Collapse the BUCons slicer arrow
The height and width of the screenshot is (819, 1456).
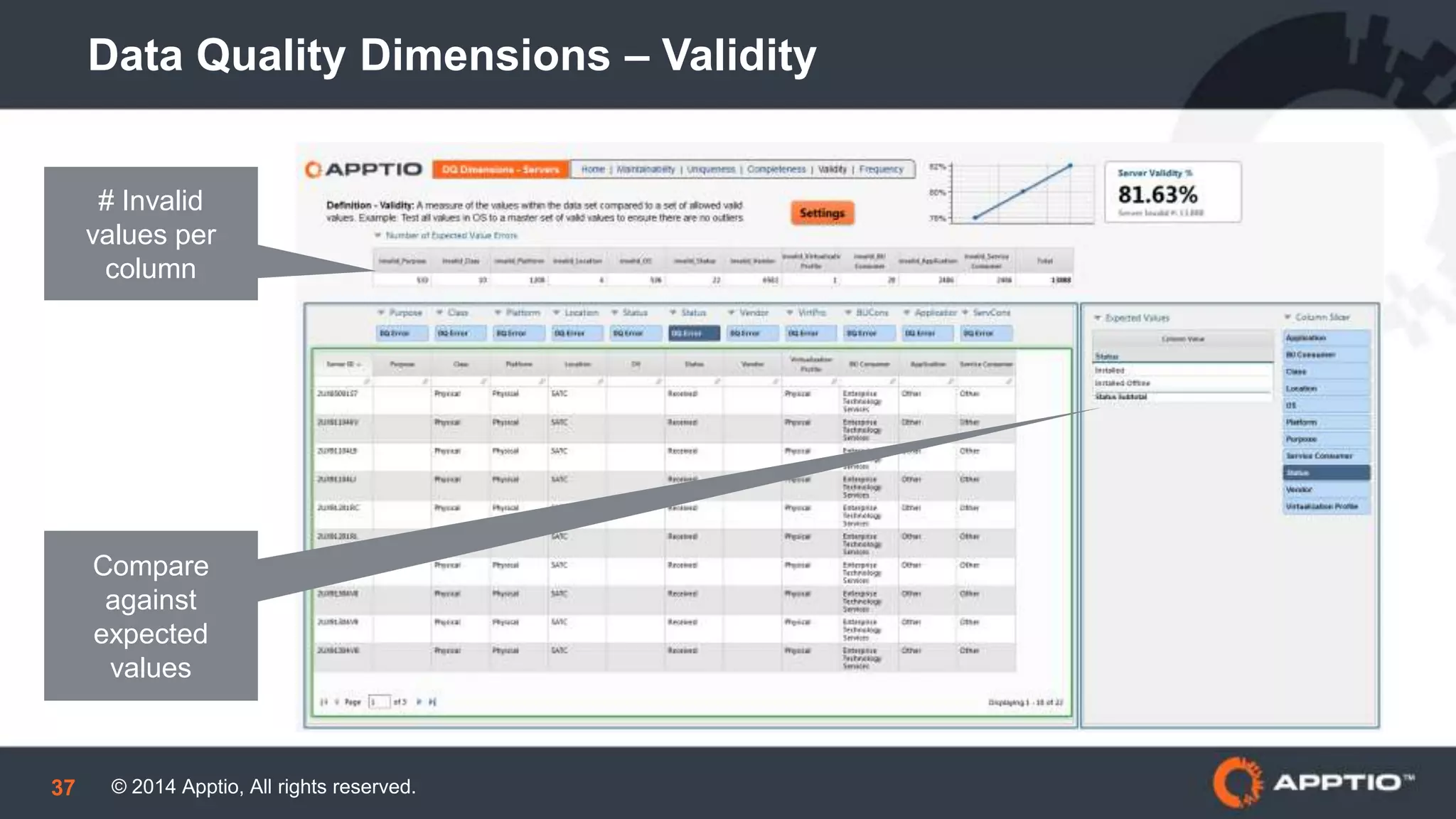[x=848, y=313]
